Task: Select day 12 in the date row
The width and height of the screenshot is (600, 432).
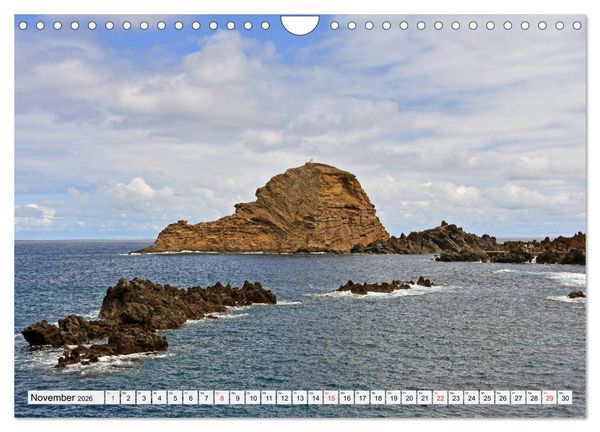Action: coord(284,398)
